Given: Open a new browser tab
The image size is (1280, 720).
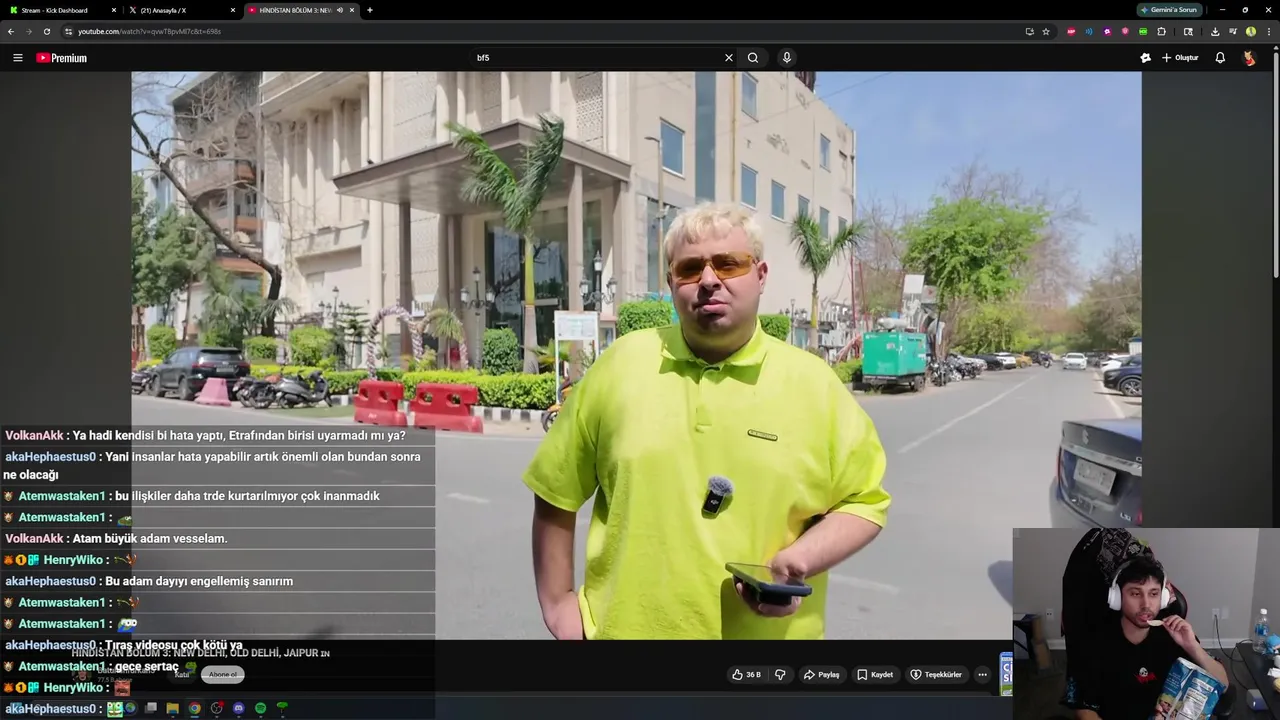Looking at the screenshot, I should pyautogui.click(x=370, y=10).
